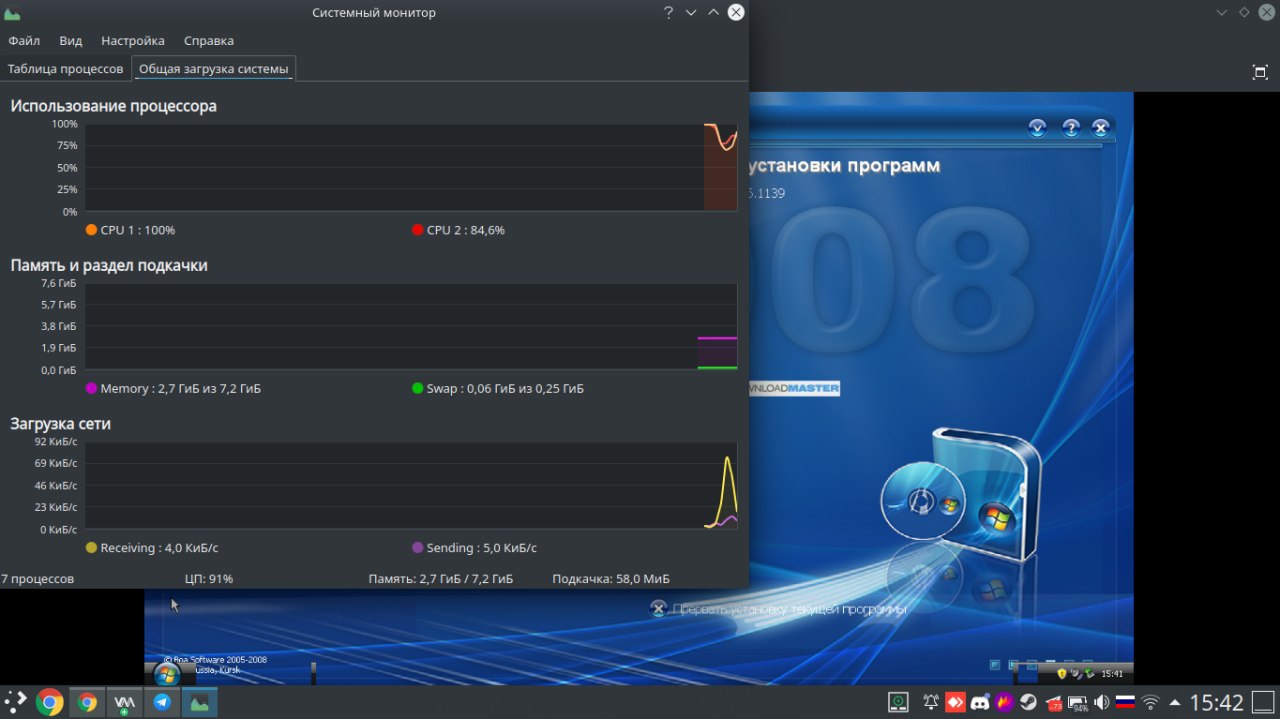Click the installer's round X button
Image resolution: width=1280 pixels, height=719 pixels.
[x=1100, y=128]
